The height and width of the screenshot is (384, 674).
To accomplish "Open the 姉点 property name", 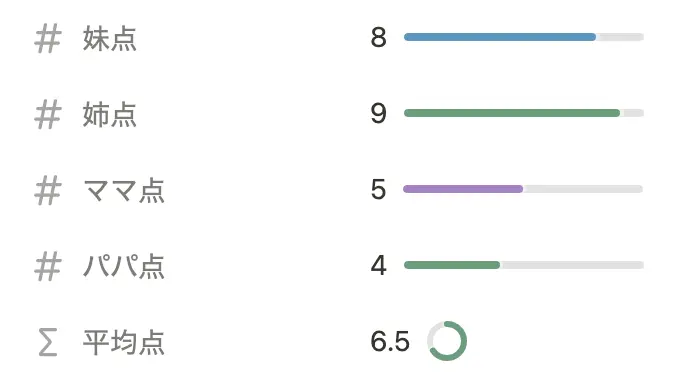I will coord(110,115).
